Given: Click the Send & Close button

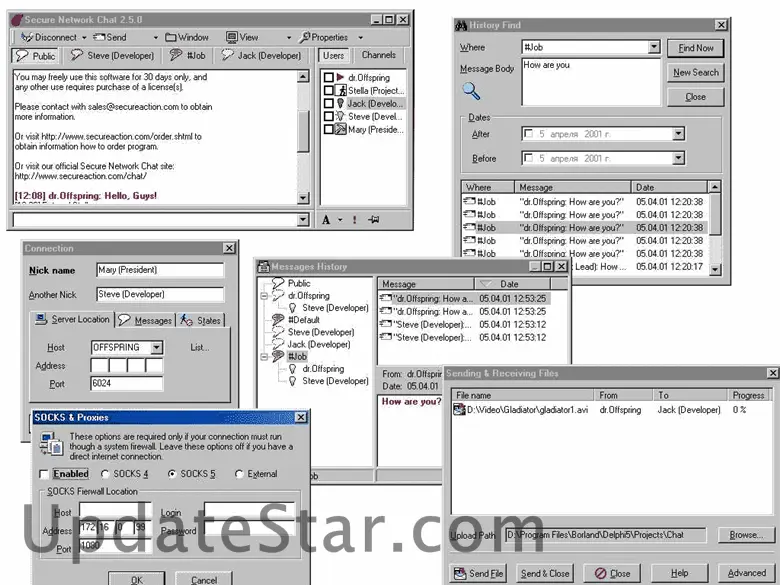Looking at the screenshot, I should click(545, 574).
